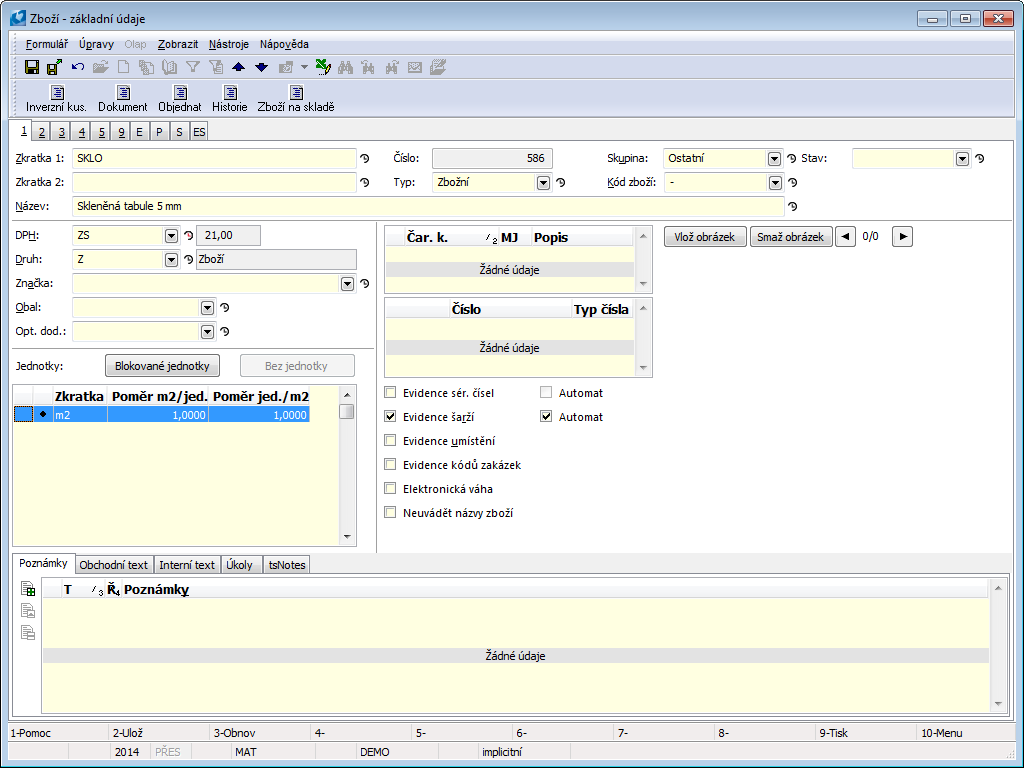Expand the Typ combo box
This screenshot has height=768, width=1024.
(543, 183)
